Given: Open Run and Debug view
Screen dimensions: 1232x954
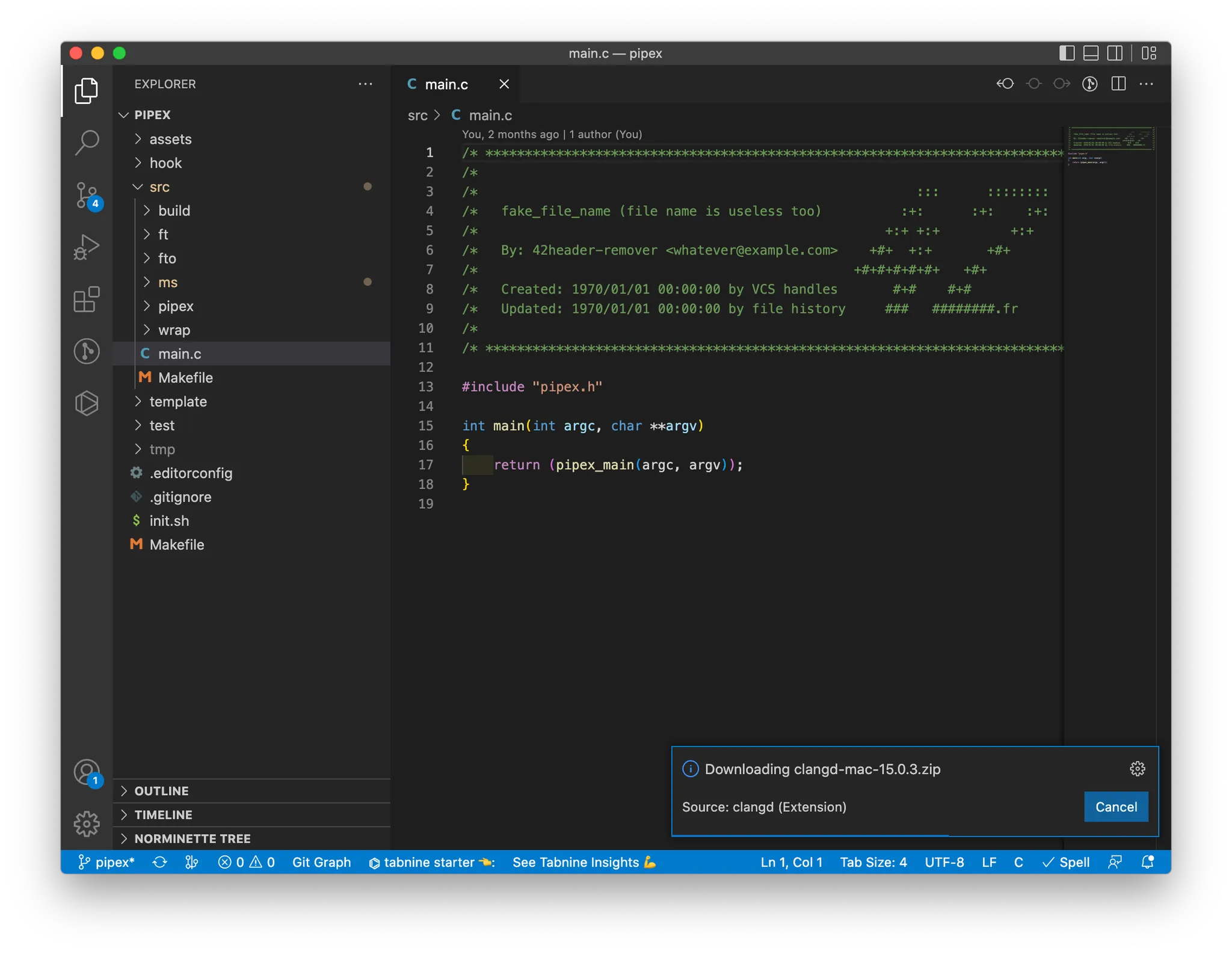Looking at the screenshot, I should [x=87, y=247].
